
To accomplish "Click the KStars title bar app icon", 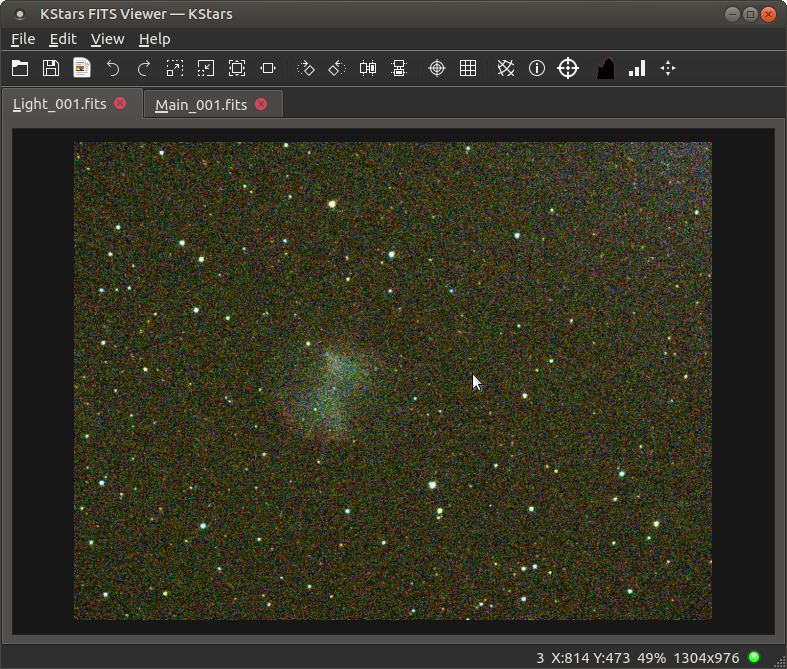I will pos(20,14).
